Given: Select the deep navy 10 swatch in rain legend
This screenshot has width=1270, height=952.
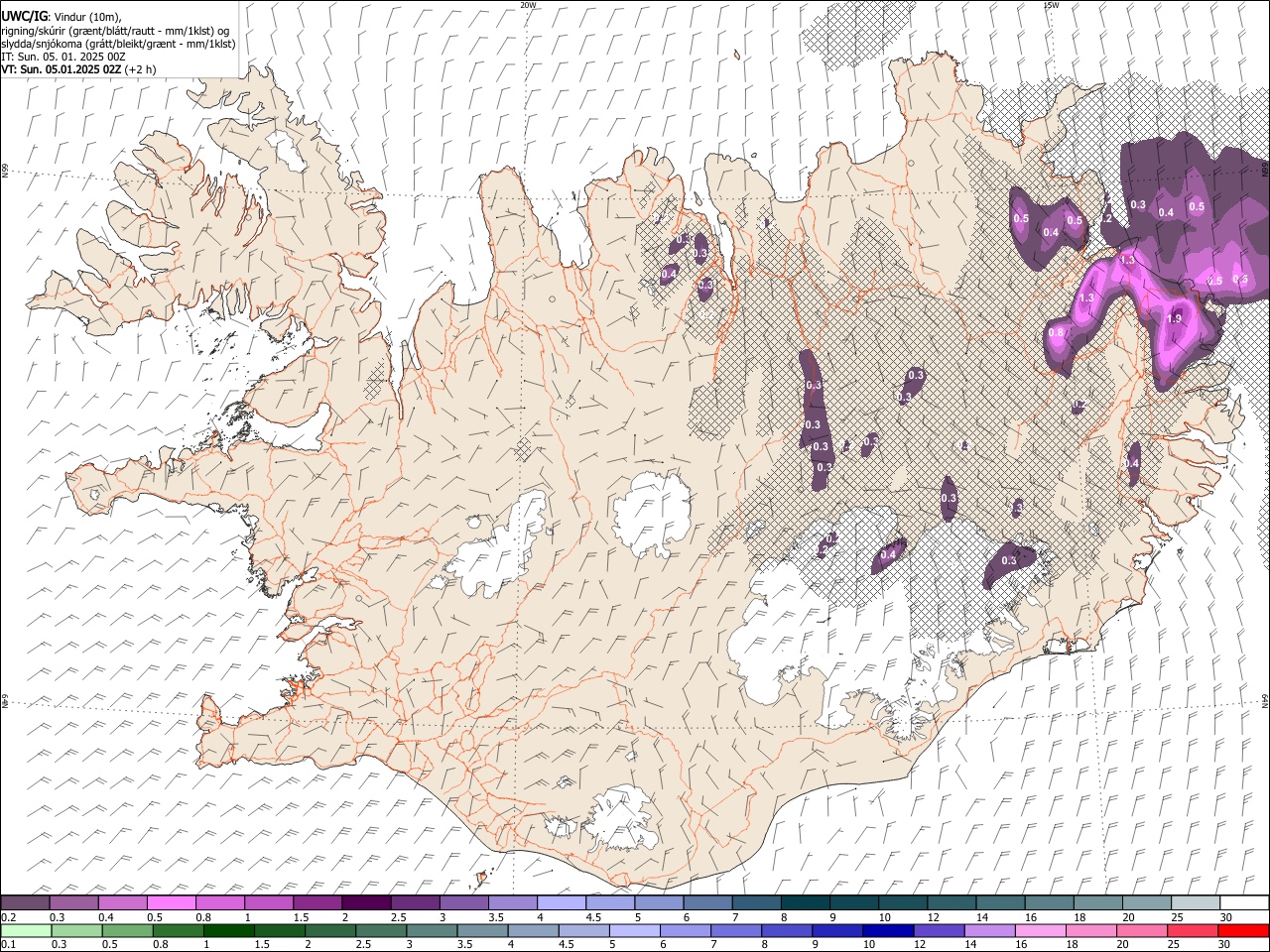Looking at the screenshot, I should pyautogui.click(x=888, y=930).
